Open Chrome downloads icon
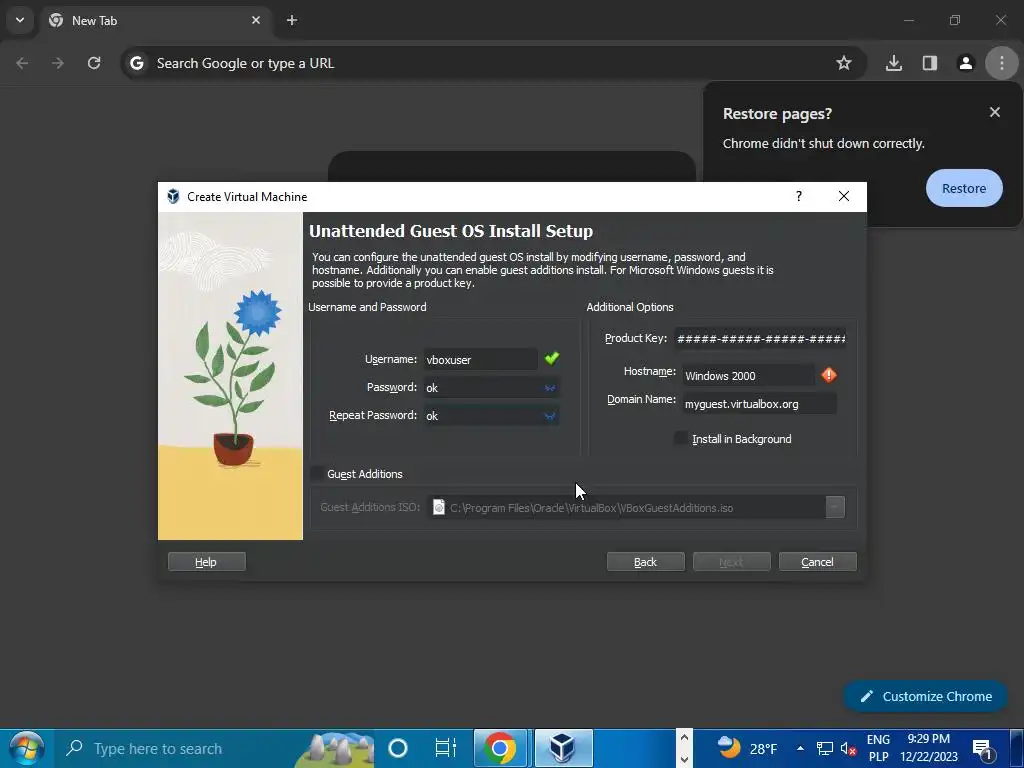 click(x=893, y=63)
